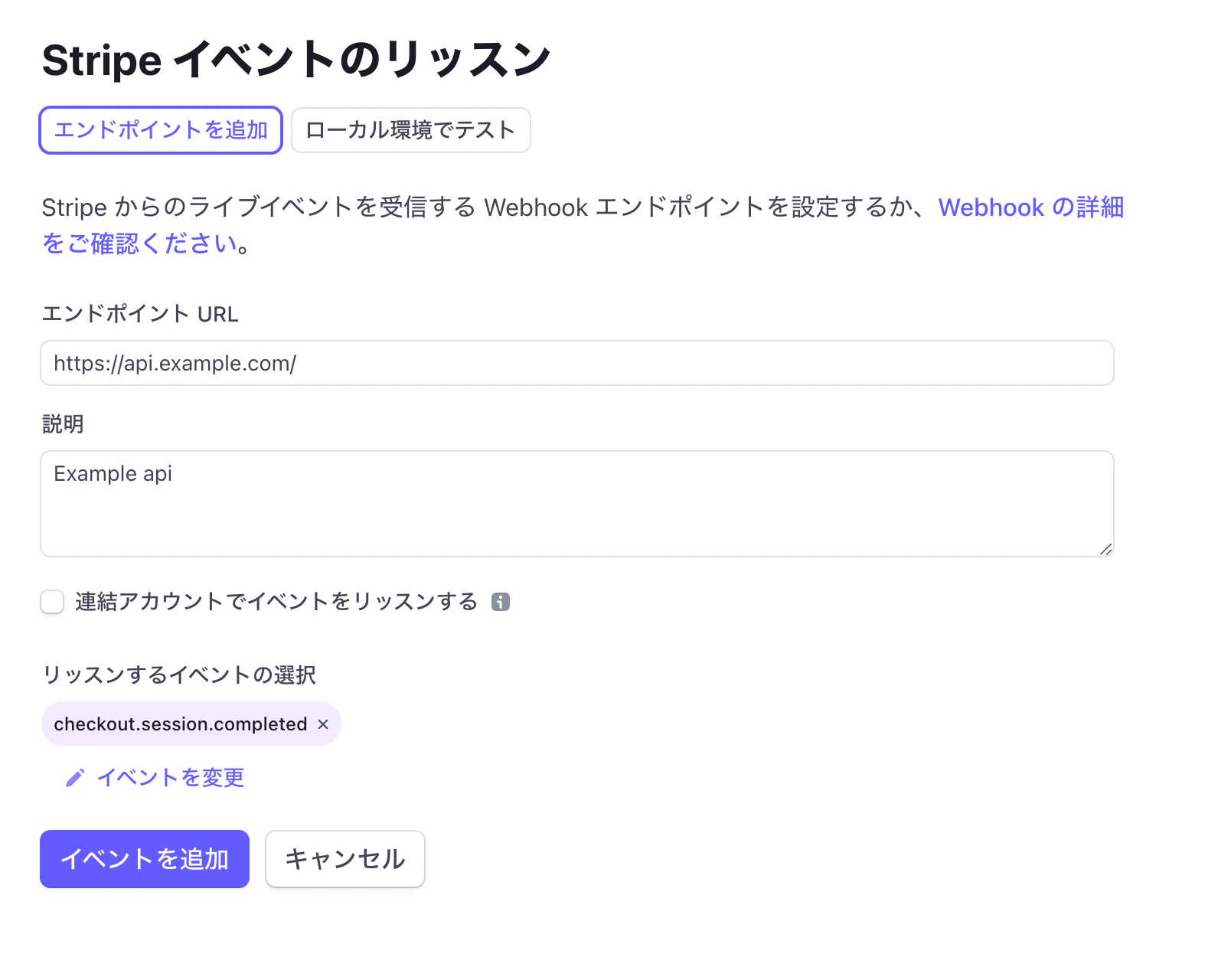
Task: Click the キャンセル button
Action: (x=345, y=859)
